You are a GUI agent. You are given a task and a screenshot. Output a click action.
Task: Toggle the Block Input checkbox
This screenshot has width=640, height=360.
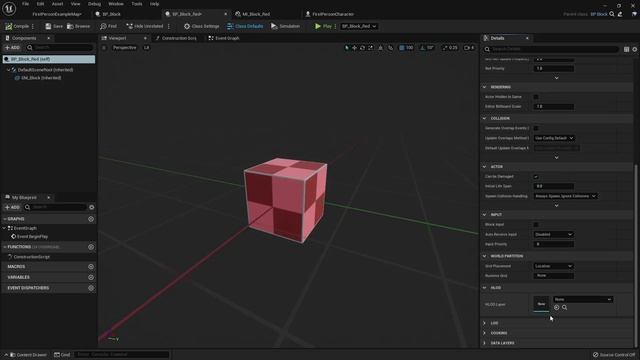(536, 224)
